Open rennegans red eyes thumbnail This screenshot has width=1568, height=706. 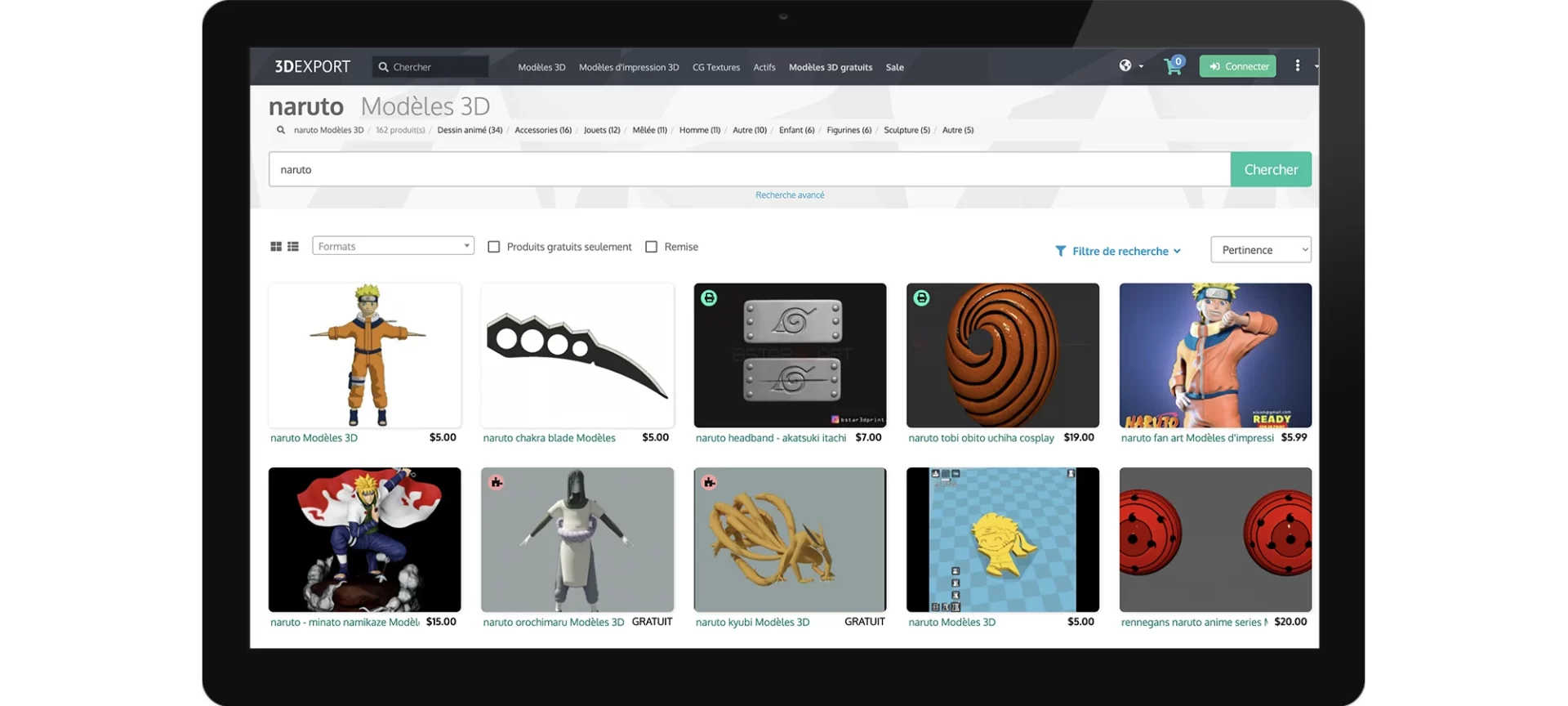tap(1215, 539)
